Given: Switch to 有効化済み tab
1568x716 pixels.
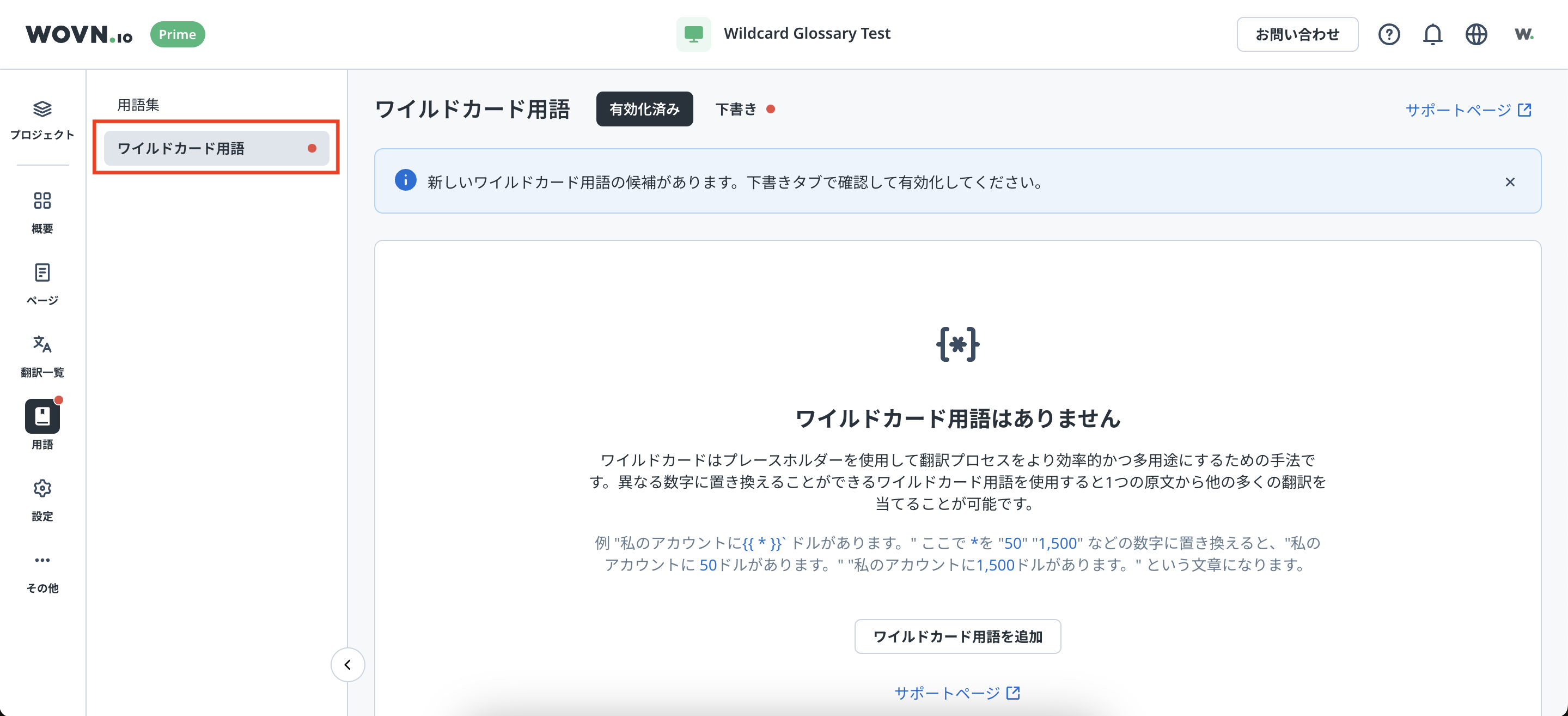Looking at the screenshot, I should 644,110.
